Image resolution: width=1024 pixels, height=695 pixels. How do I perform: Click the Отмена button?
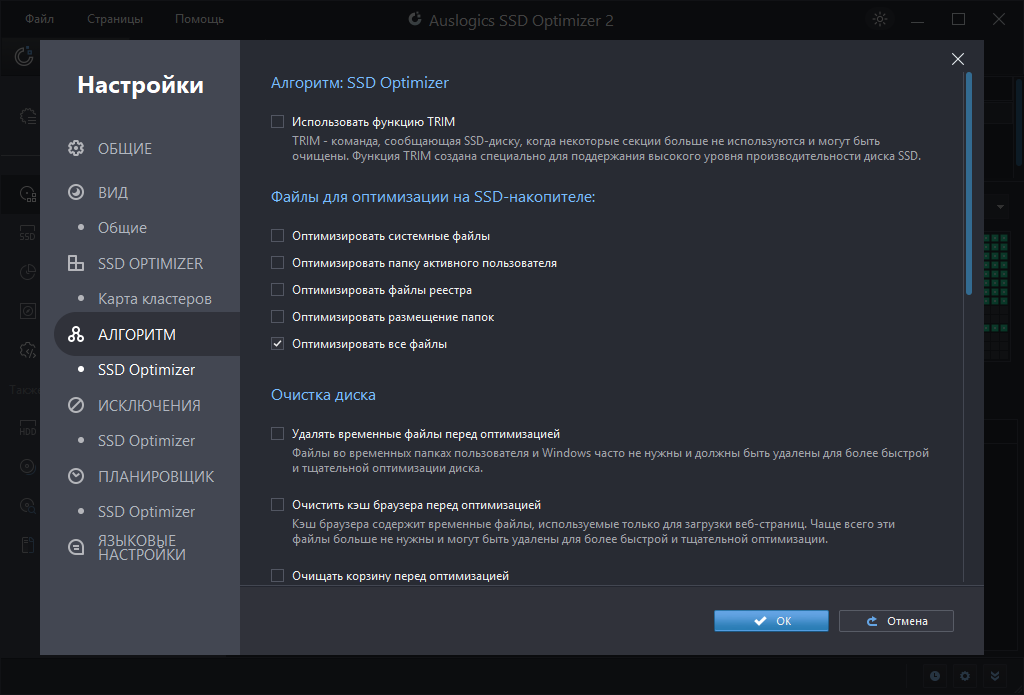coord(896,621)
